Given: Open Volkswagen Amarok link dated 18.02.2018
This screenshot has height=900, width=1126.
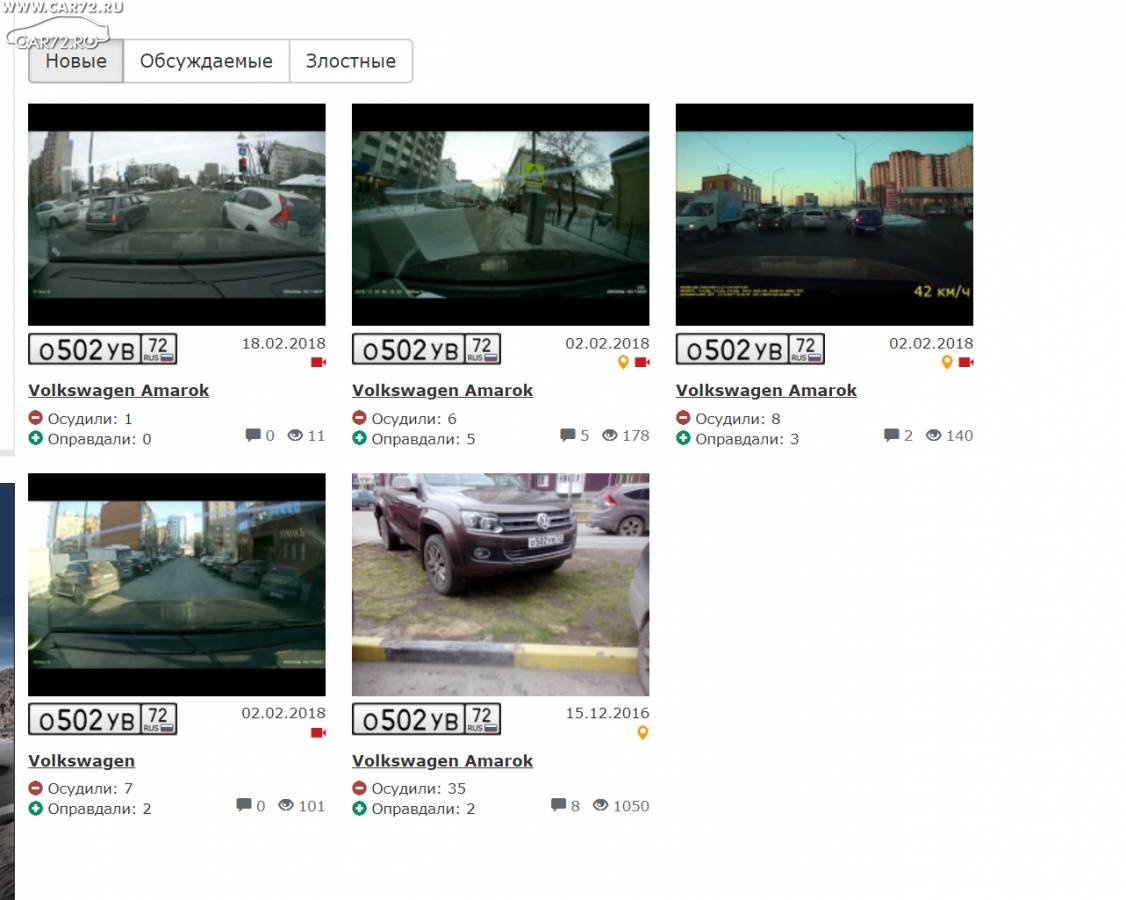Looking at the screenshot, I should (118, 391).
